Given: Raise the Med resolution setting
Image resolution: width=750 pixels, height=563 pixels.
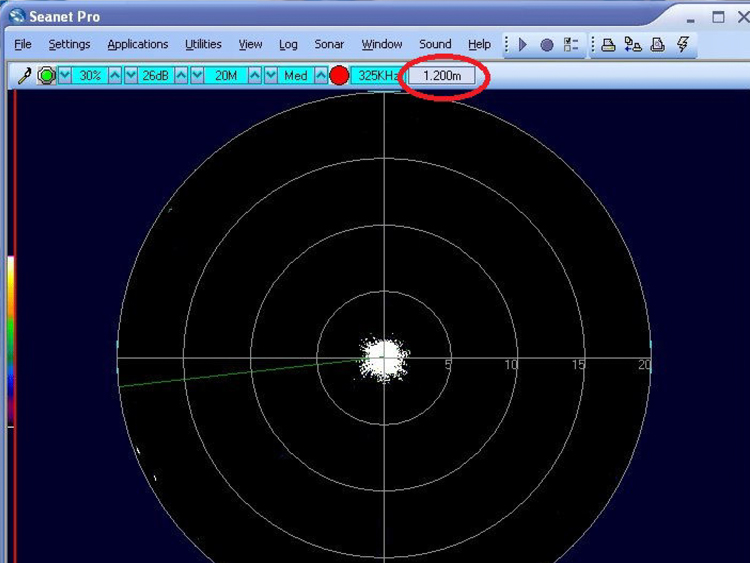Looking at the screenshot, I should (x=321, y=76).
